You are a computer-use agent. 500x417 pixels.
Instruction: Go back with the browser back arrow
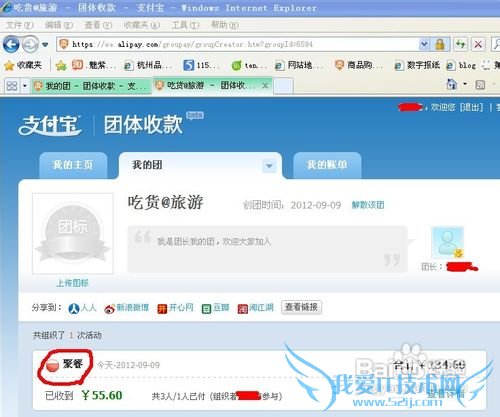11,44
